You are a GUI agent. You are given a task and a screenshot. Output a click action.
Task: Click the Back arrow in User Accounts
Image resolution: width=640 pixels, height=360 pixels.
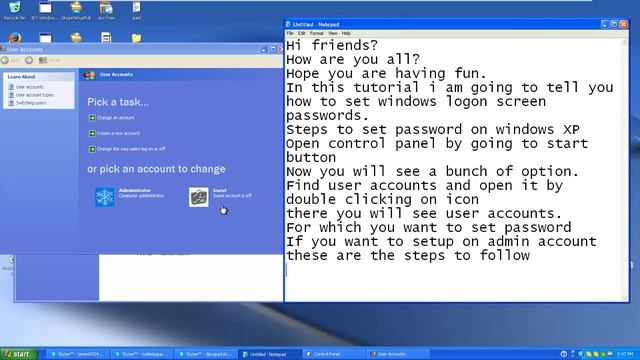(5, 60)
